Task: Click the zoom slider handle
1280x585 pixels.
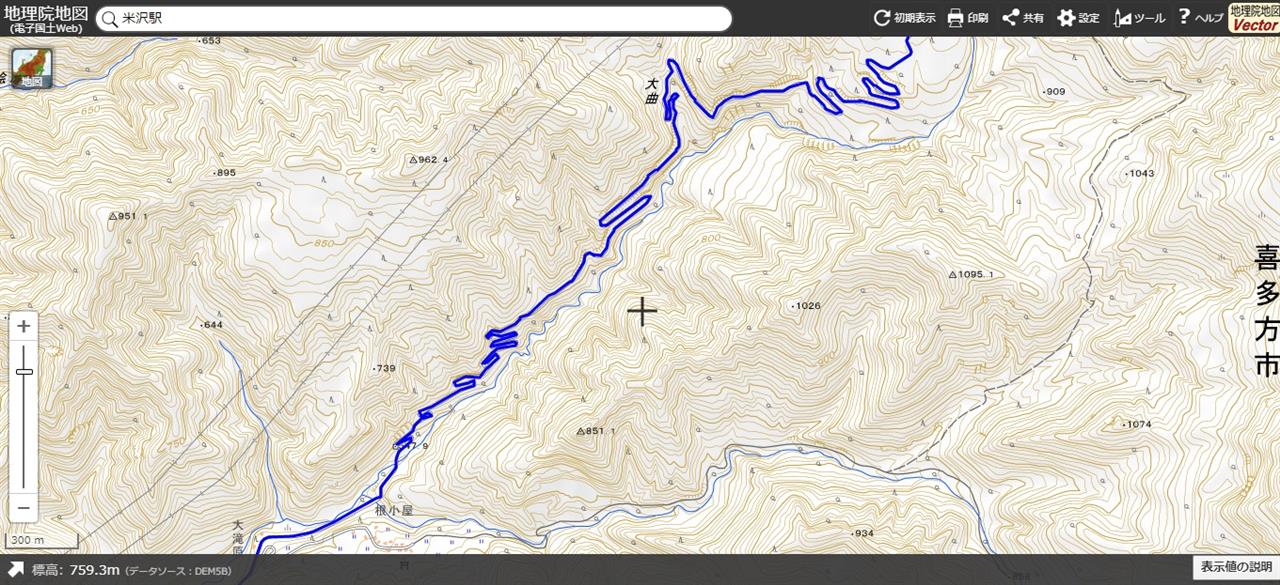Action: coord(24,372)
